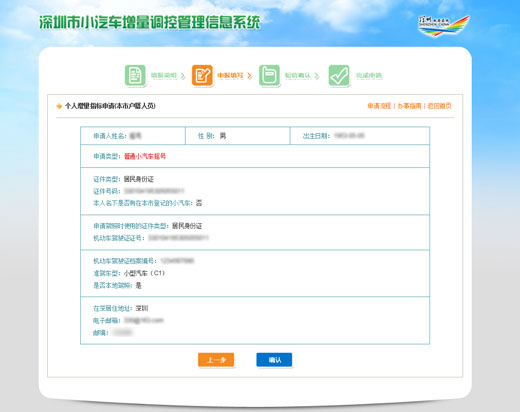This screenshot has height=412, width=520.
Task: Click the 机动车驾驶证证号 label
Action: click(119, 238)
